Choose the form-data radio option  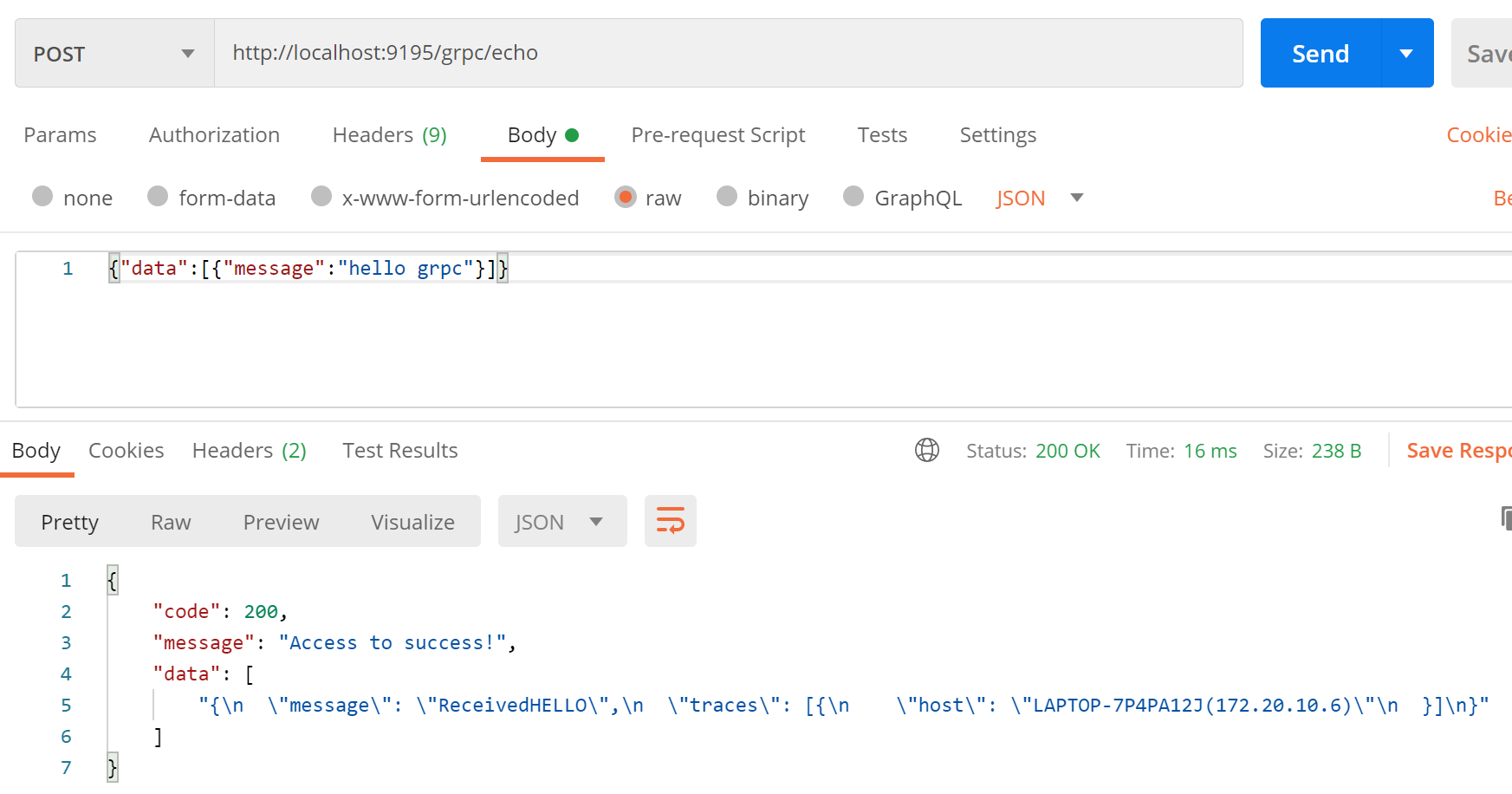(x=158, y=198)
